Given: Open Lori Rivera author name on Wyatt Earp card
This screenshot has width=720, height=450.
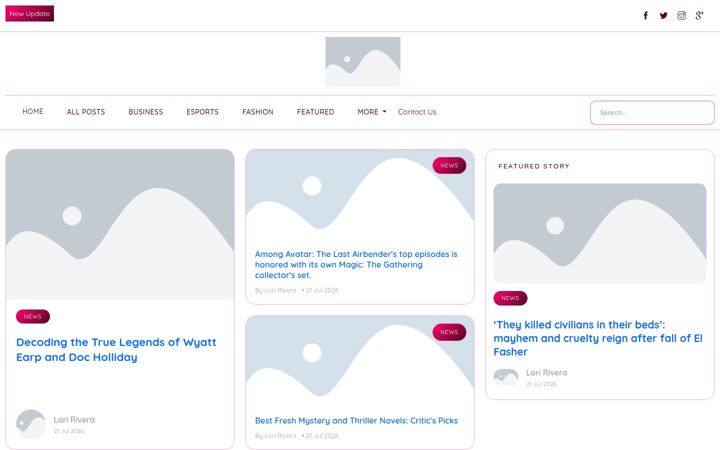Looking at the screenshot, I should 74,420.
